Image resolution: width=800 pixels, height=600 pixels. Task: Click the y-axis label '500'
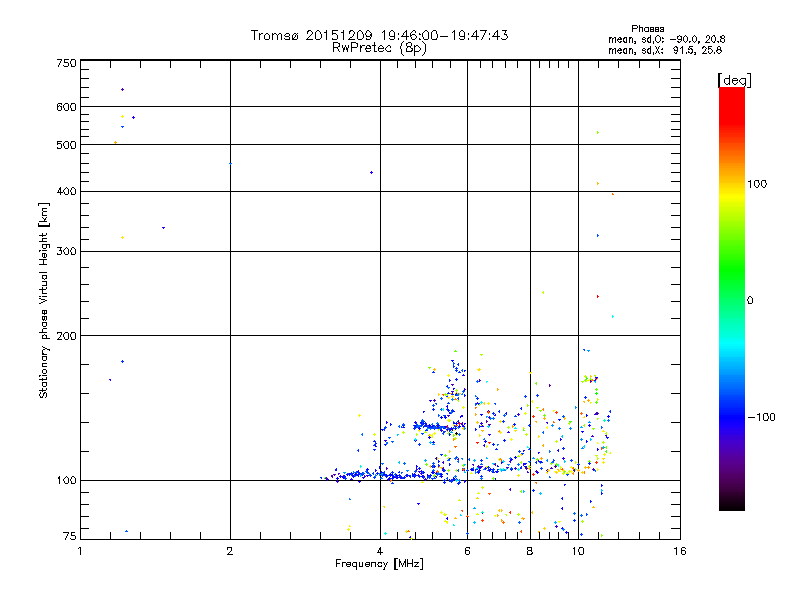point(66,145)
